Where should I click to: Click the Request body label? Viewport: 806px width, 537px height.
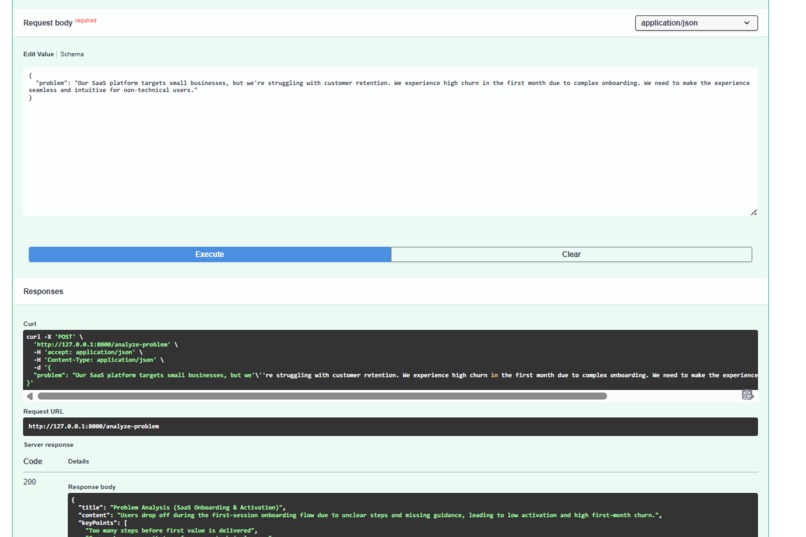tap(48, 23)
